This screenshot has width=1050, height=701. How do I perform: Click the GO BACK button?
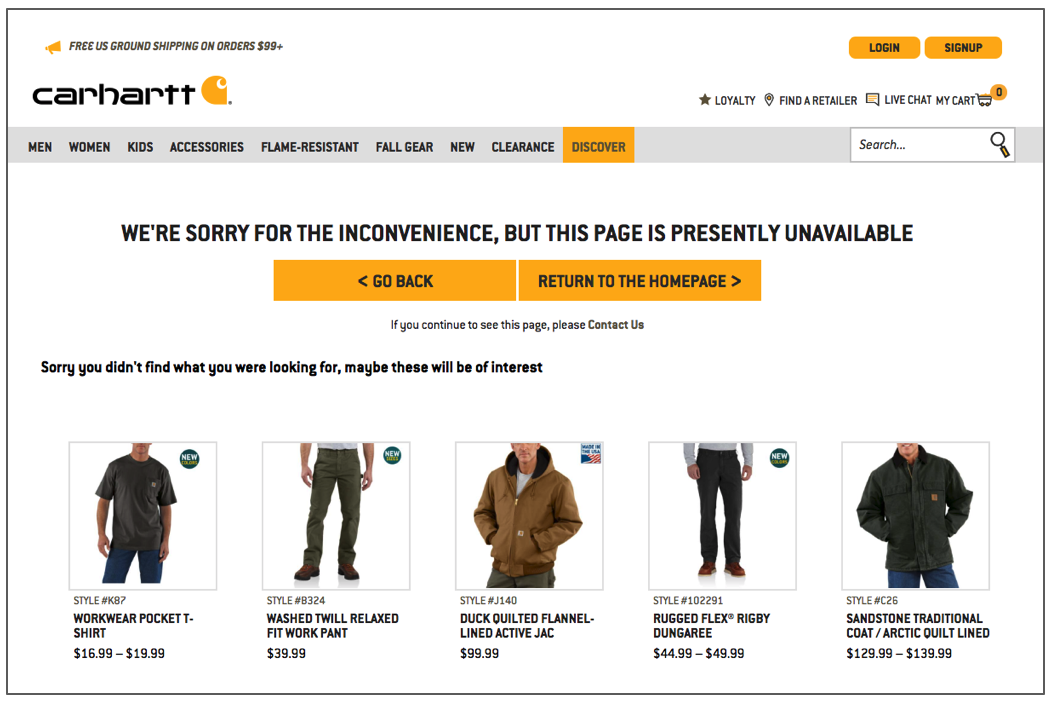[393, 280]
